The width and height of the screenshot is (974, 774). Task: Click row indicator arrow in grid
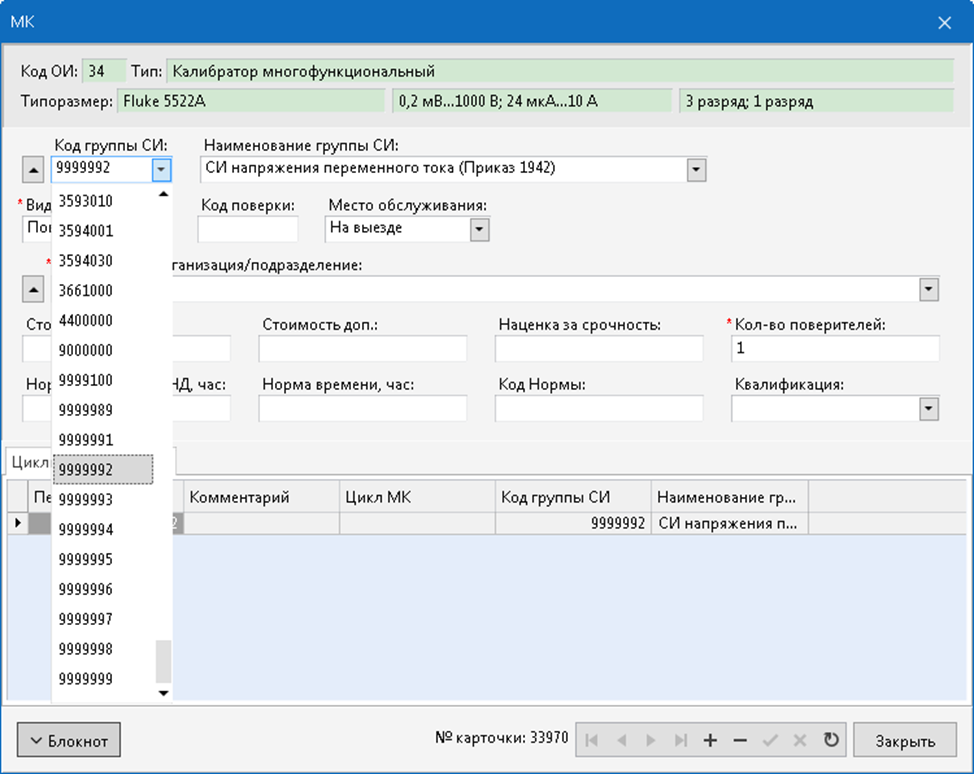17,523
